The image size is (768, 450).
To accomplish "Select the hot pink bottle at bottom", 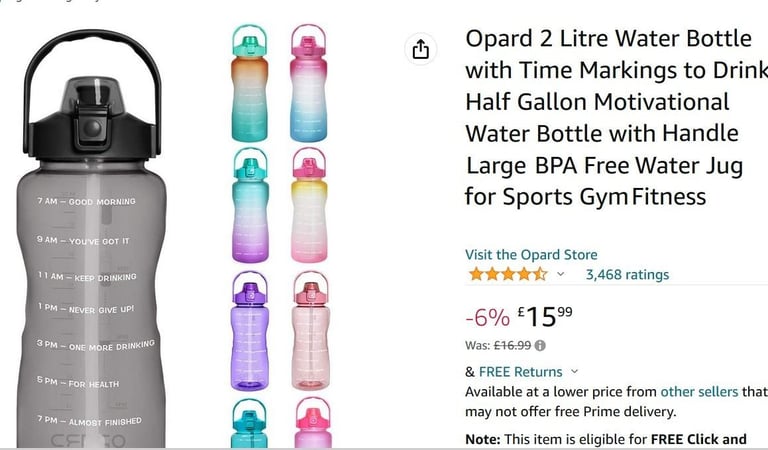I will 313,423.
